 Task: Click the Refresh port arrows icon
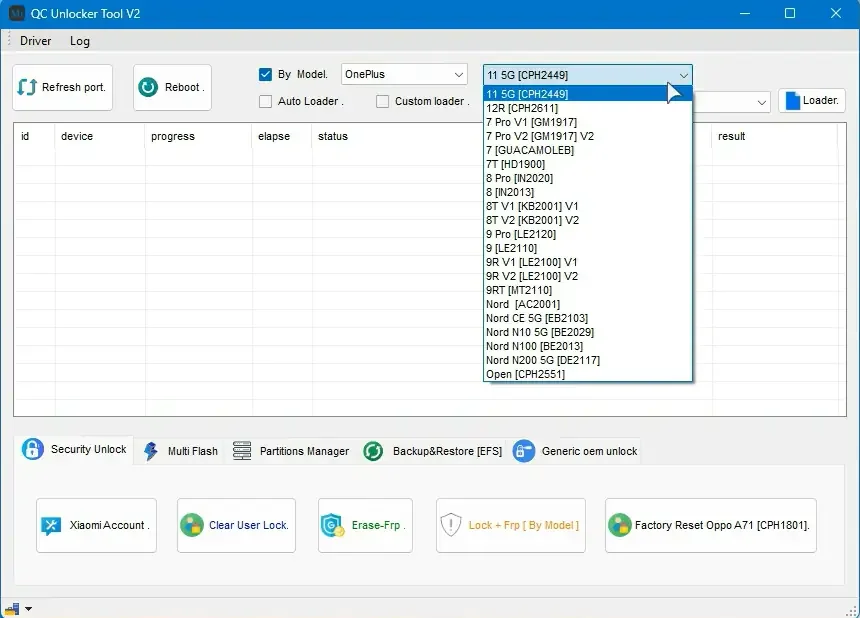tap(27, 88)
